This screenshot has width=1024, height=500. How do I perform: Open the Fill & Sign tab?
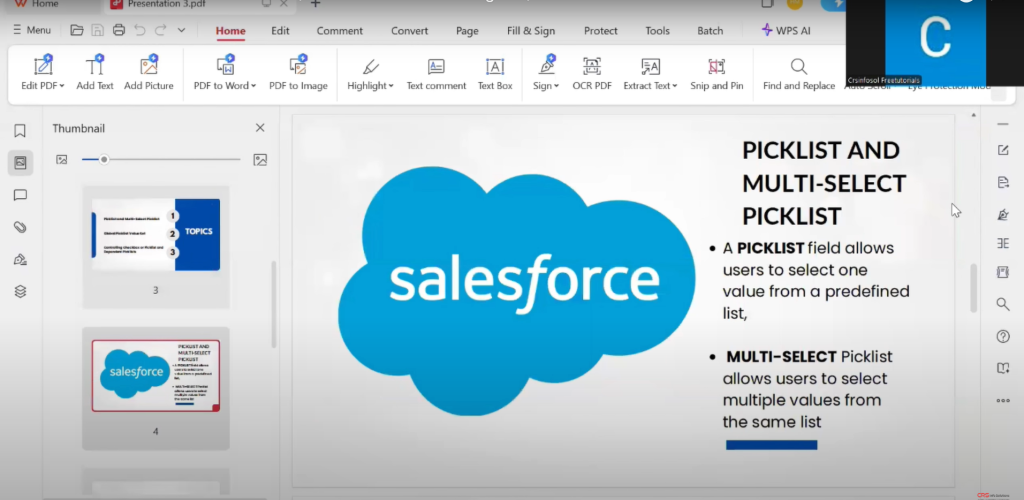point(530,31)
